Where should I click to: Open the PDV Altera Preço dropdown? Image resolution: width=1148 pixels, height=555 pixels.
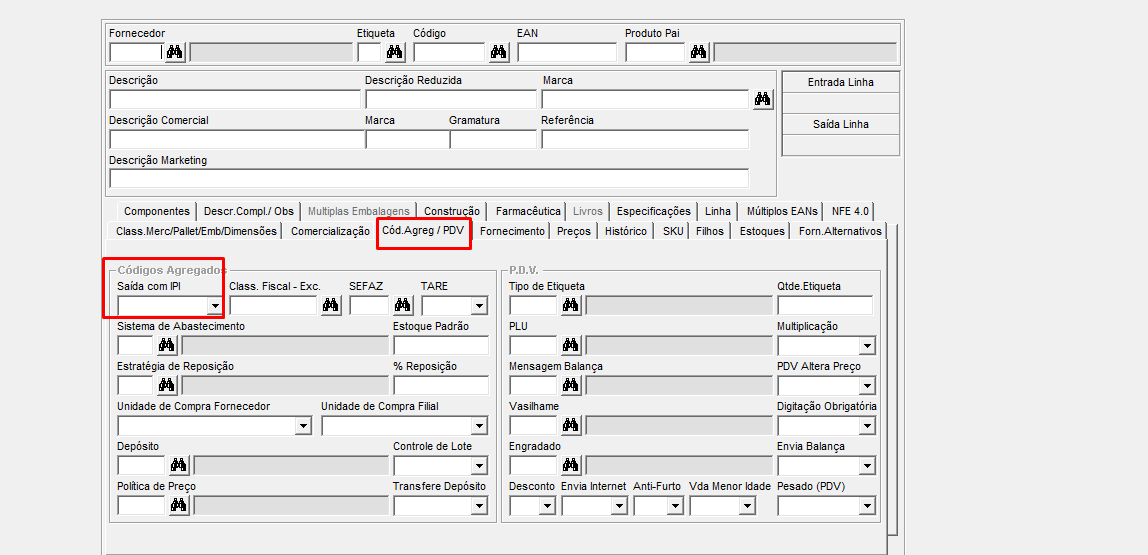867,386
